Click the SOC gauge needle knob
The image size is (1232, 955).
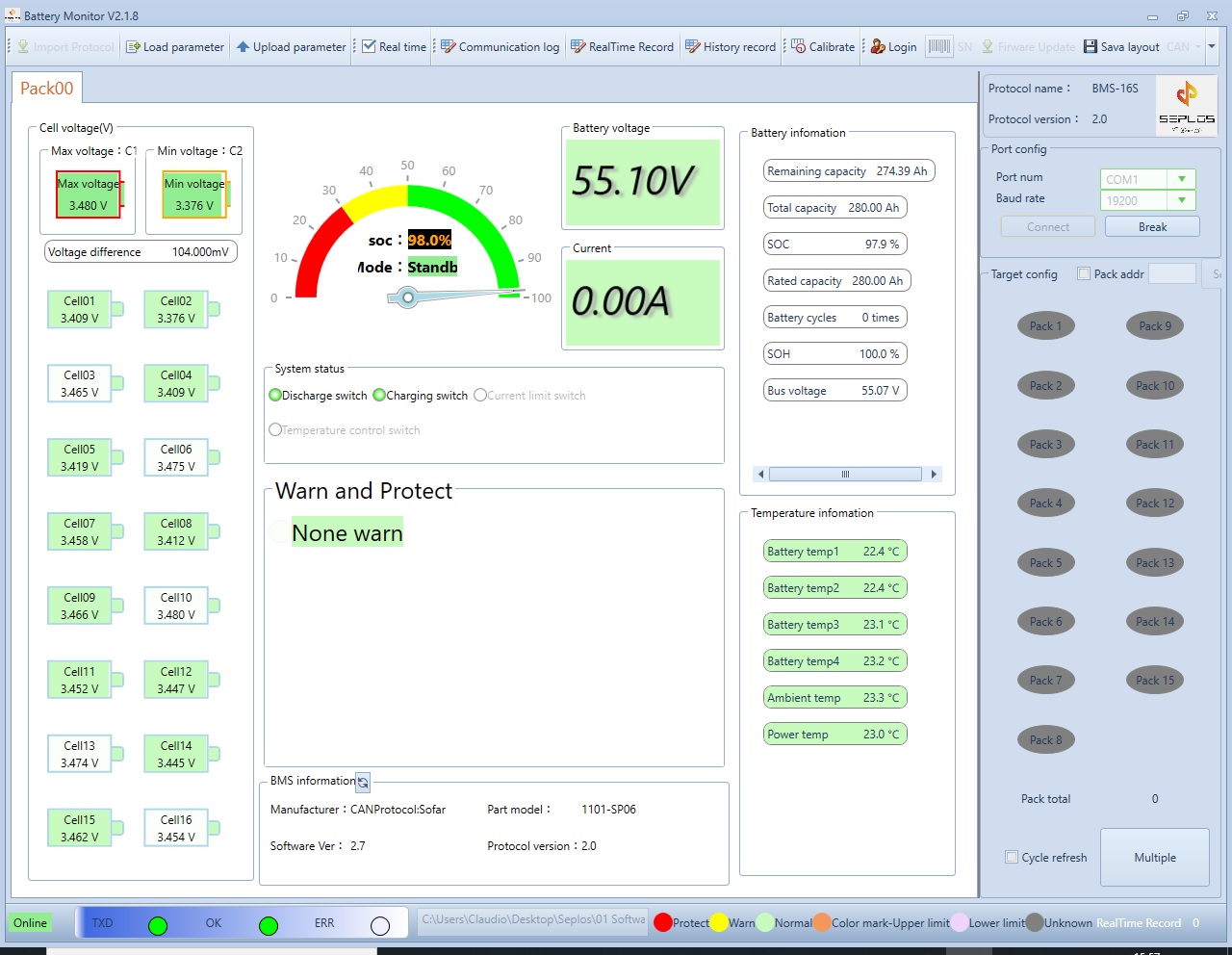(x=408, y=297)
